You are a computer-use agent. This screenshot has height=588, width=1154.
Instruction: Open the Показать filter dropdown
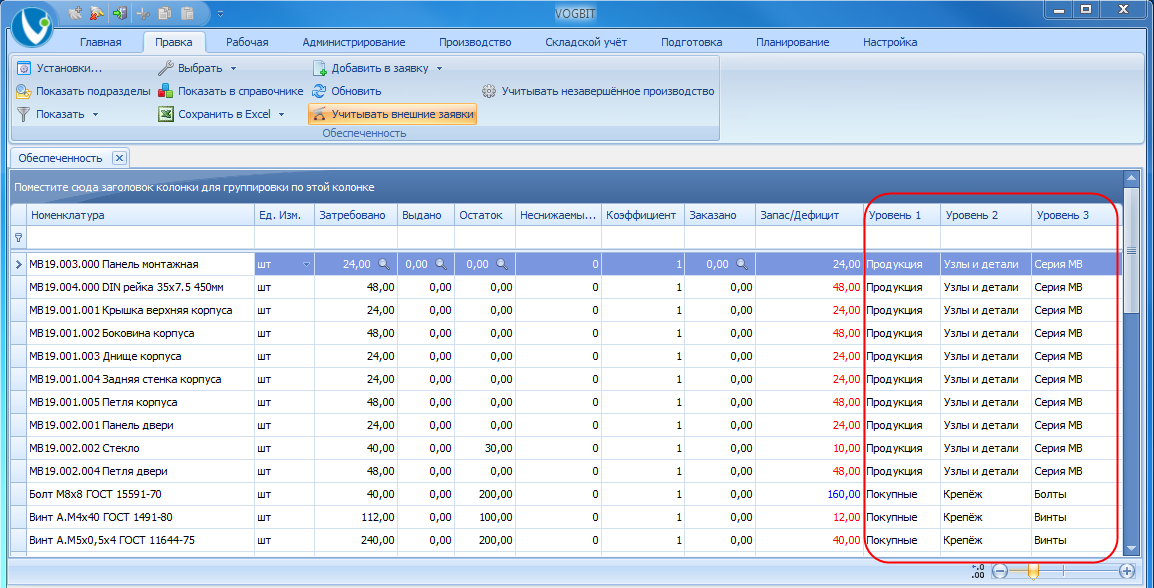coord(96,115)
